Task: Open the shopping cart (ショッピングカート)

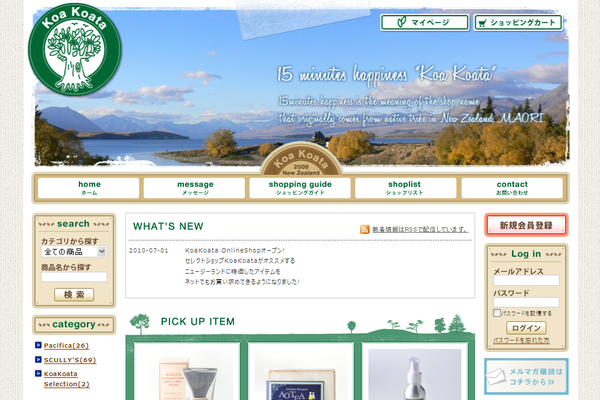Action: tap(516, 22)
